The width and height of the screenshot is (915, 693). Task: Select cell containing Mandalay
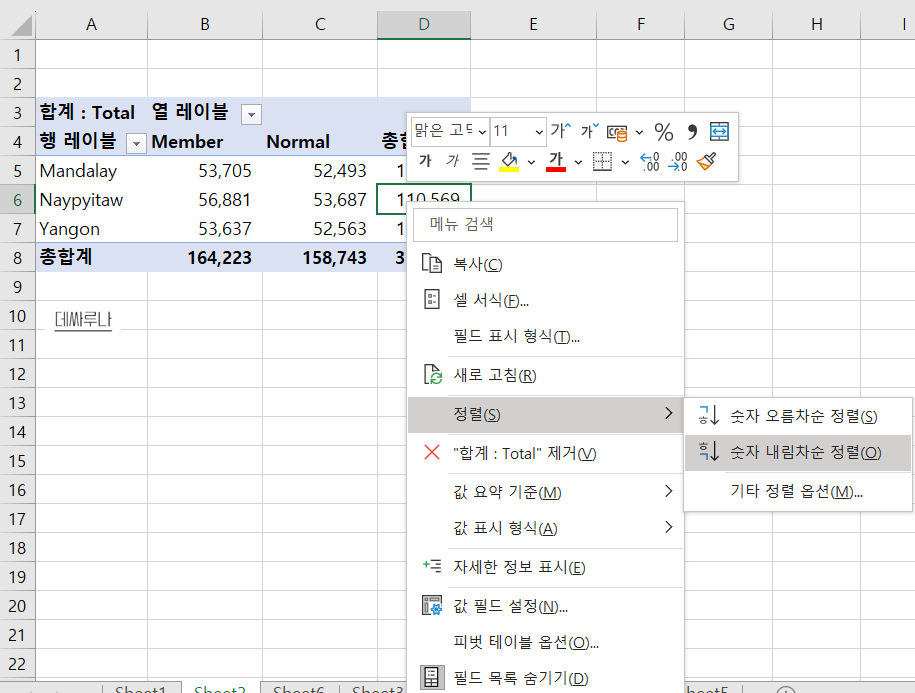(91, 170)
